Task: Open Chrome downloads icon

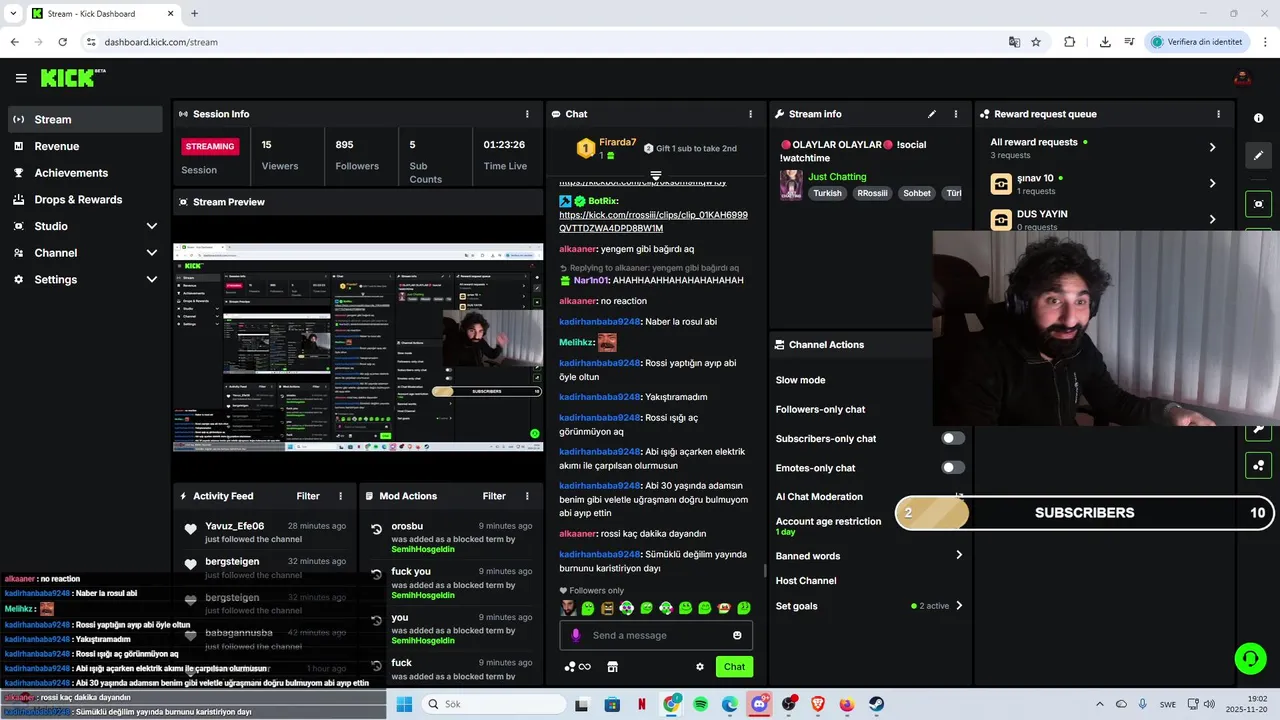Action: point(1105,42)
